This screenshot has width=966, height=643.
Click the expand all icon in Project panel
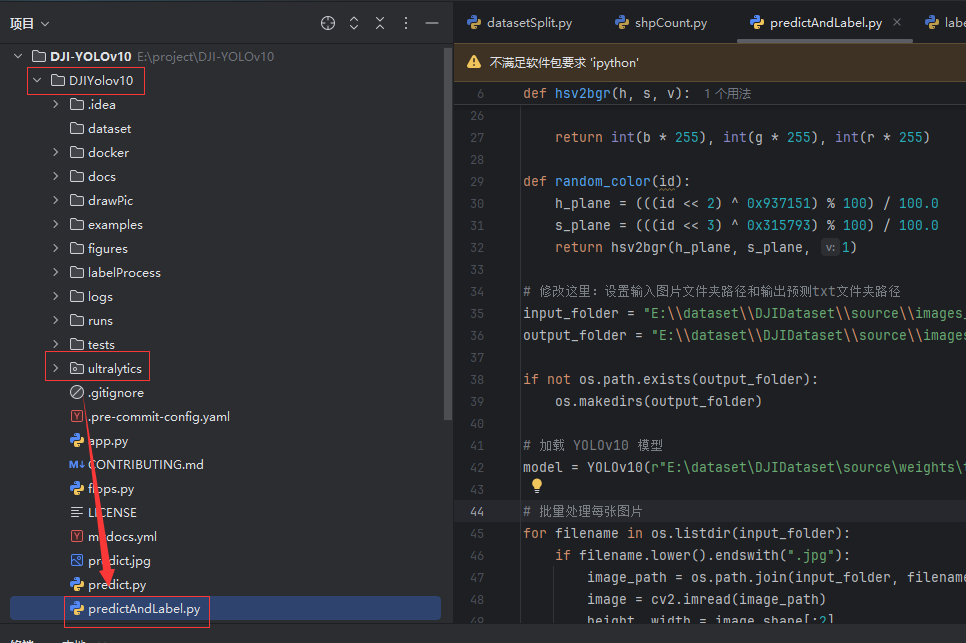tap(354, 23)
